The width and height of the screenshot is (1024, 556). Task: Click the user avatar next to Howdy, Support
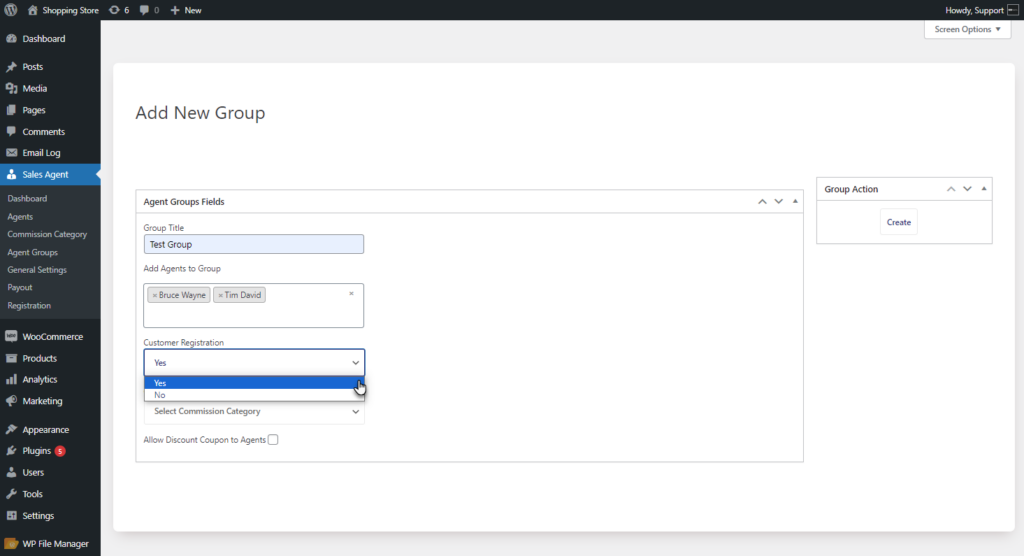1013,10
